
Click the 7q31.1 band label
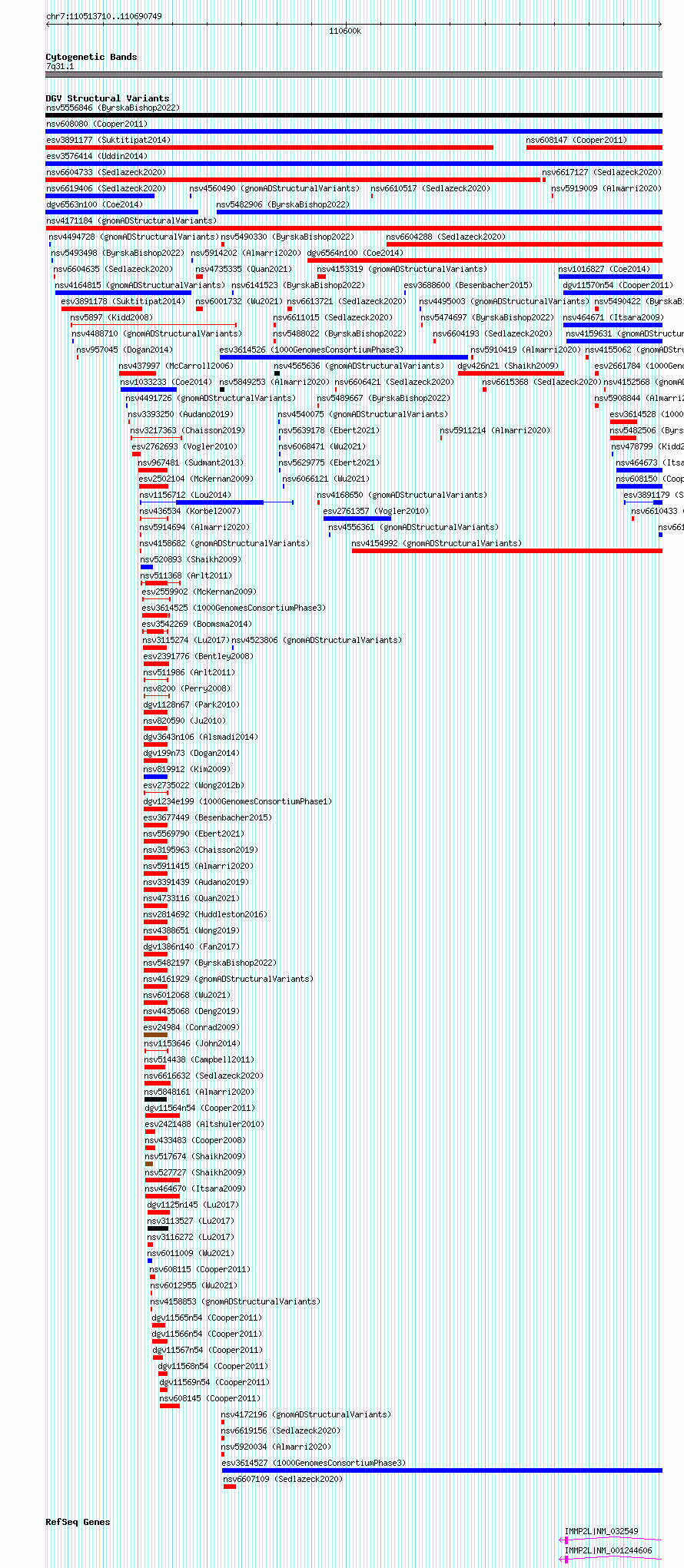60,67
